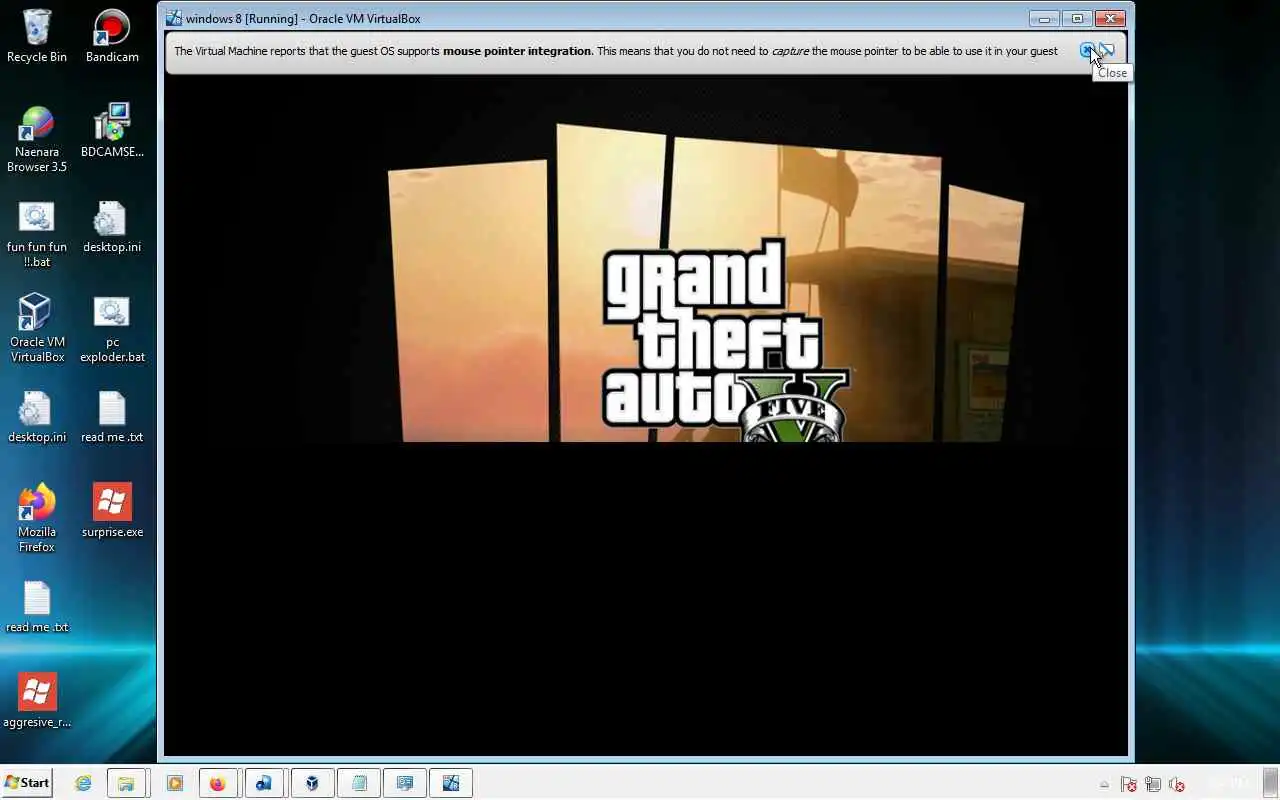
Task: Open the Recycle Bin desktop icon
Action: click(37, 36)
